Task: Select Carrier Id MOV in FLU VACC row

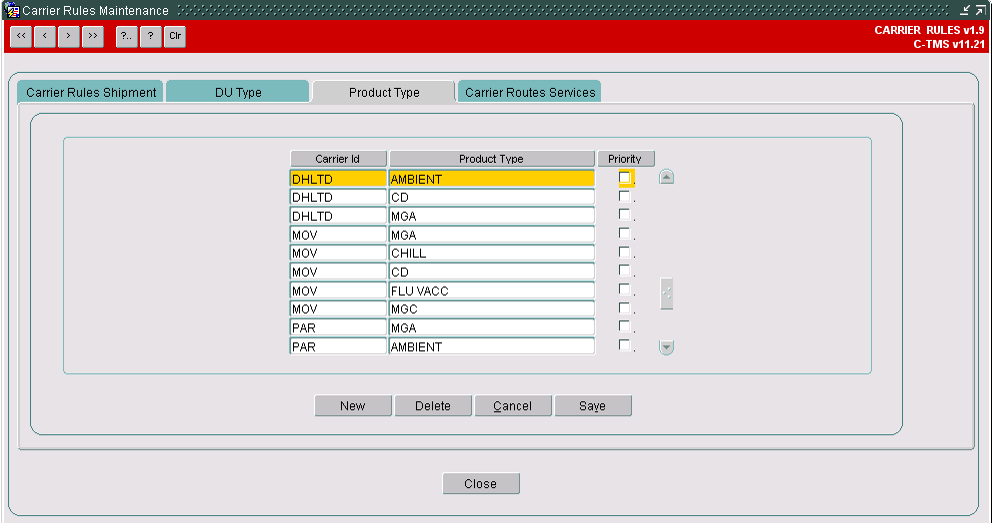Action: 338,291
